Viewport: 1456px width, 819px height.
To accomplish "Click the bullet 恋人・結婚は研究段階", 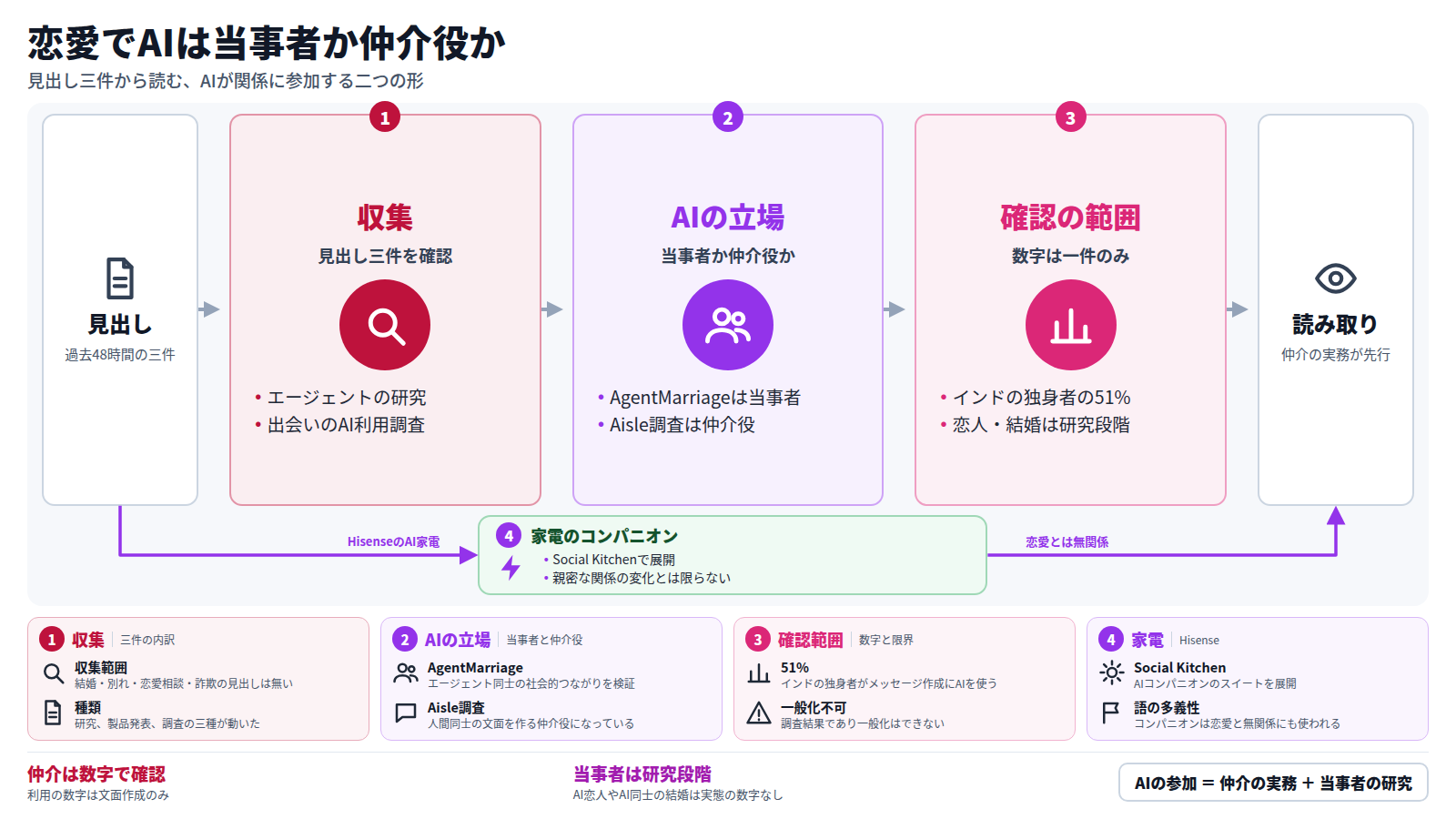I will [1041, 425].
